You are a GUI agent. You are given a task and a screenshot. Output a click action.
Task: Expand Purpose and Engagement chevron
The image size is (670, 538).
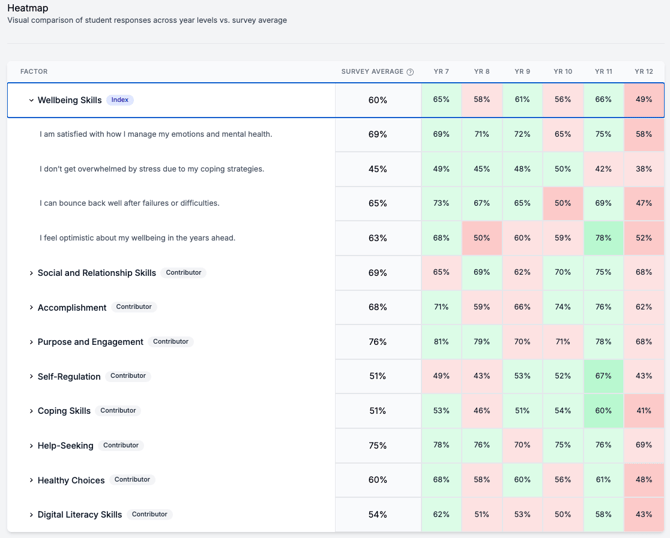[x=31, y=342]
